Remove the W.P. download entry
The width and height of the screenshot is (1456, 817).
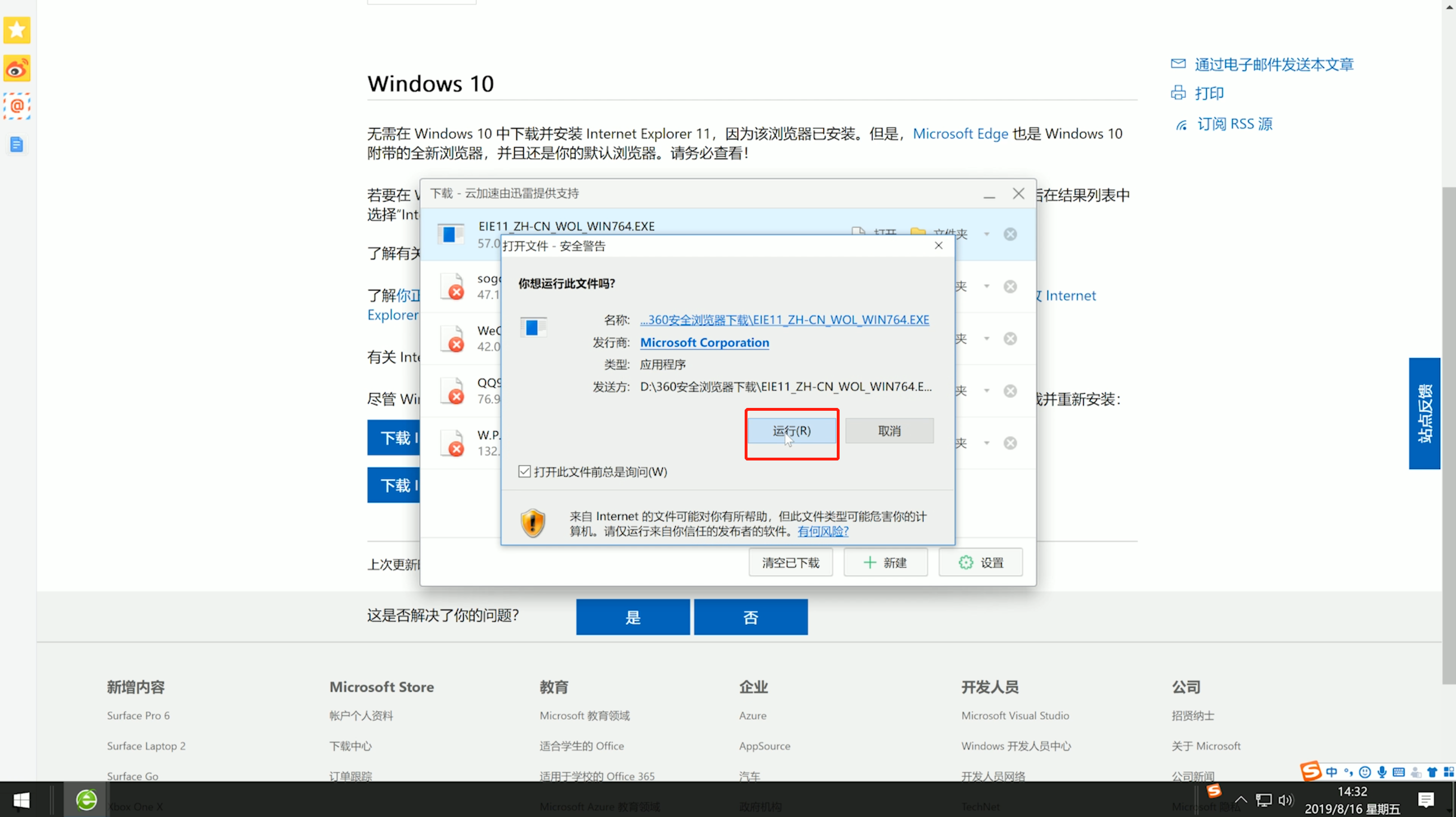pos(1010,443)
